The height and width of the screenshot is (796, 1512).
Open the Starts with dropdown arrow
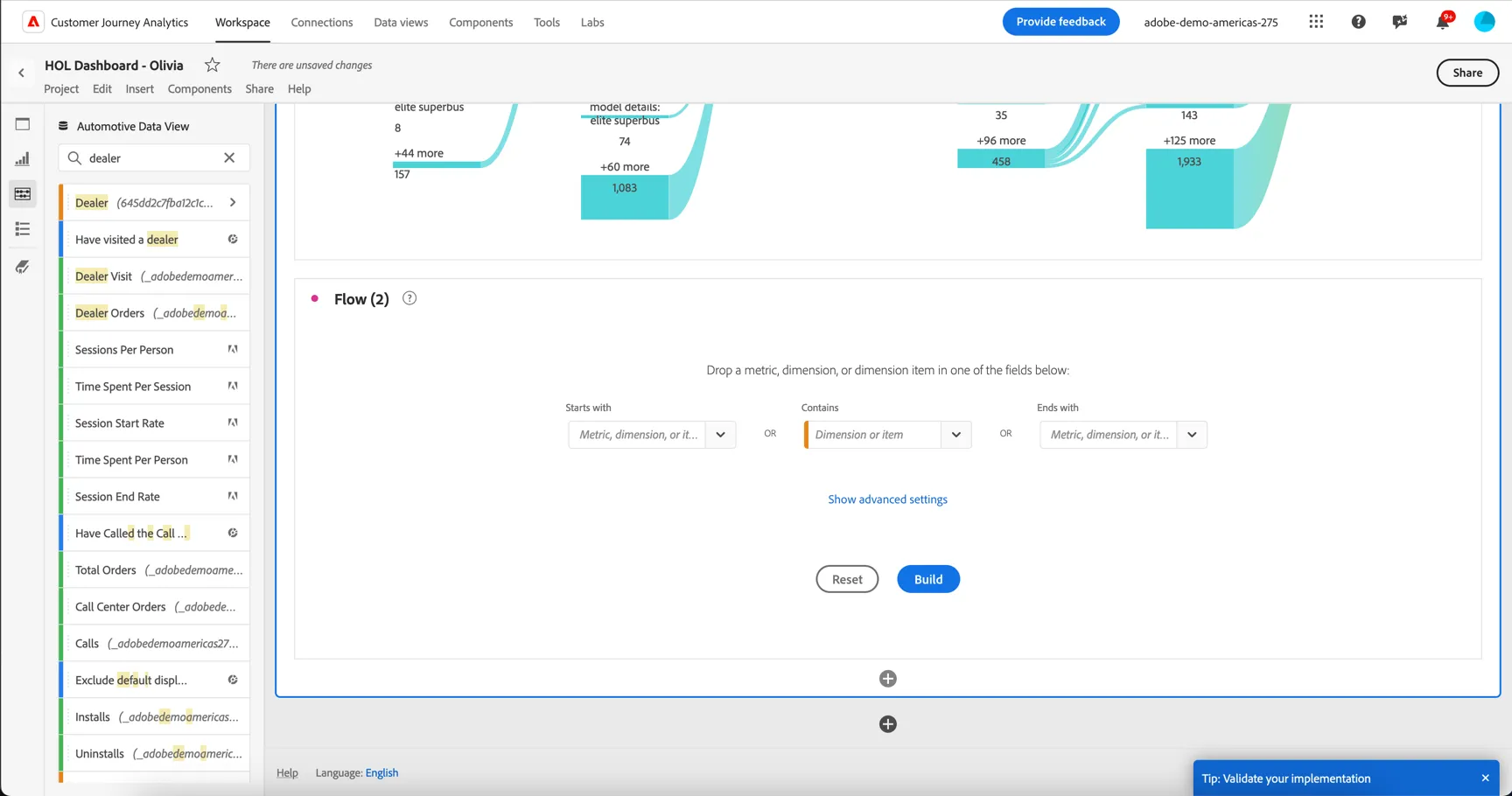(720, 435)
